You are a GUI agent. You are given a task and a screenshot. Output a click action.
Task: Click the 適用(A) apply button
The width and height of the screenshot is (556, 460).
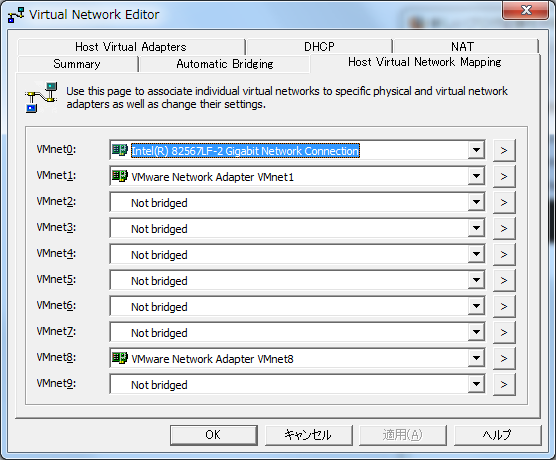(402, 435)
